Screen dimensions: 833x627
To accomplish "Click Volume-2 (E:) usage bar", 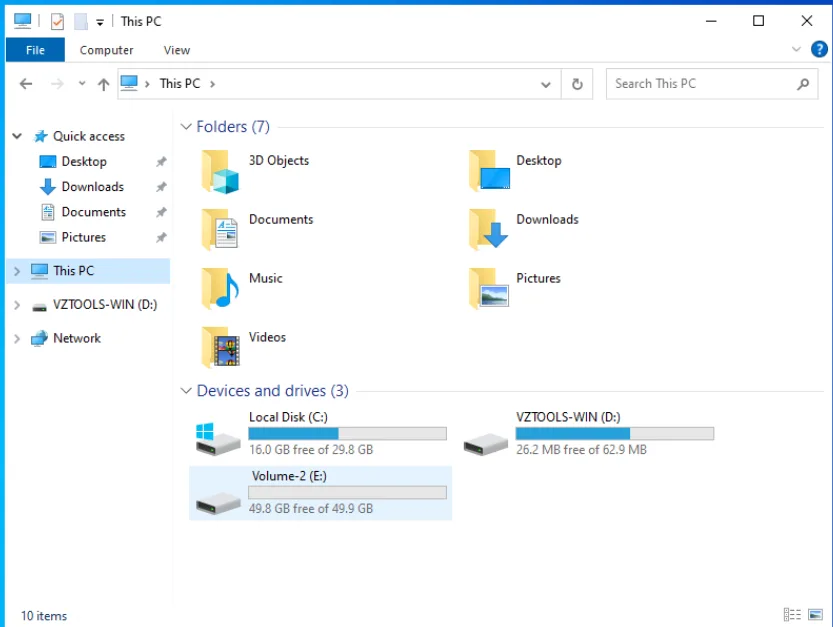I will (347, 493).
